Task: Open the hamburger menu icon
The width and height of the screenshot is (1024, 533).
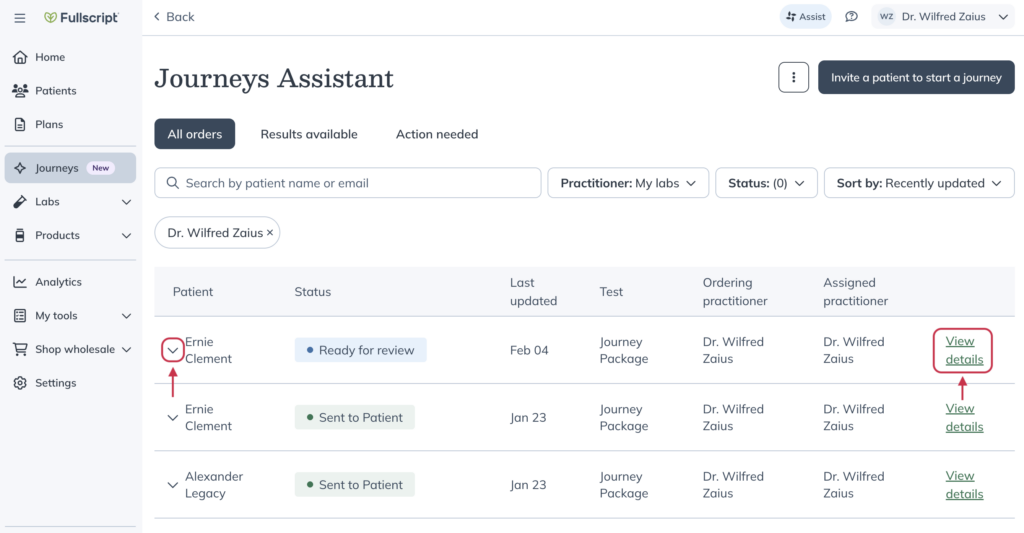Action: pyautogui.click(x=20, y=18)
